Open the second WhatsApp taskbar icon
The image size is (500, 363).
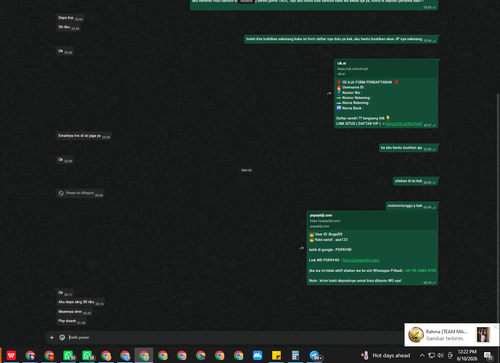[87, 355]
